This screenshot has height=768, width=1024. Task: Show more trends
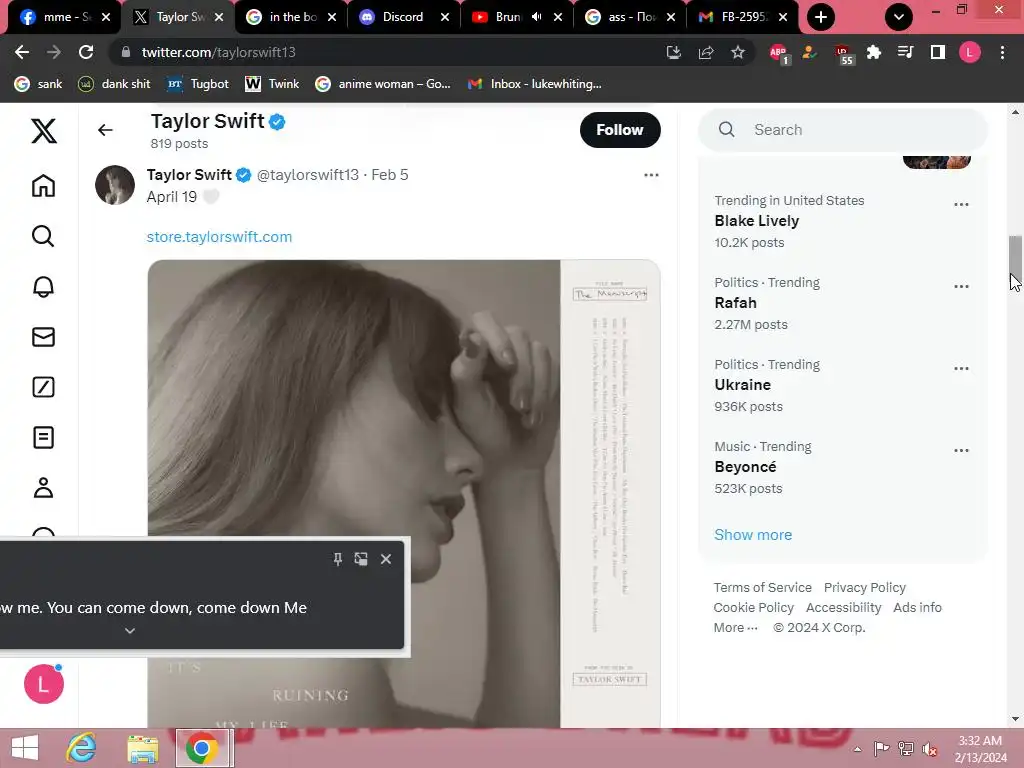753,535
